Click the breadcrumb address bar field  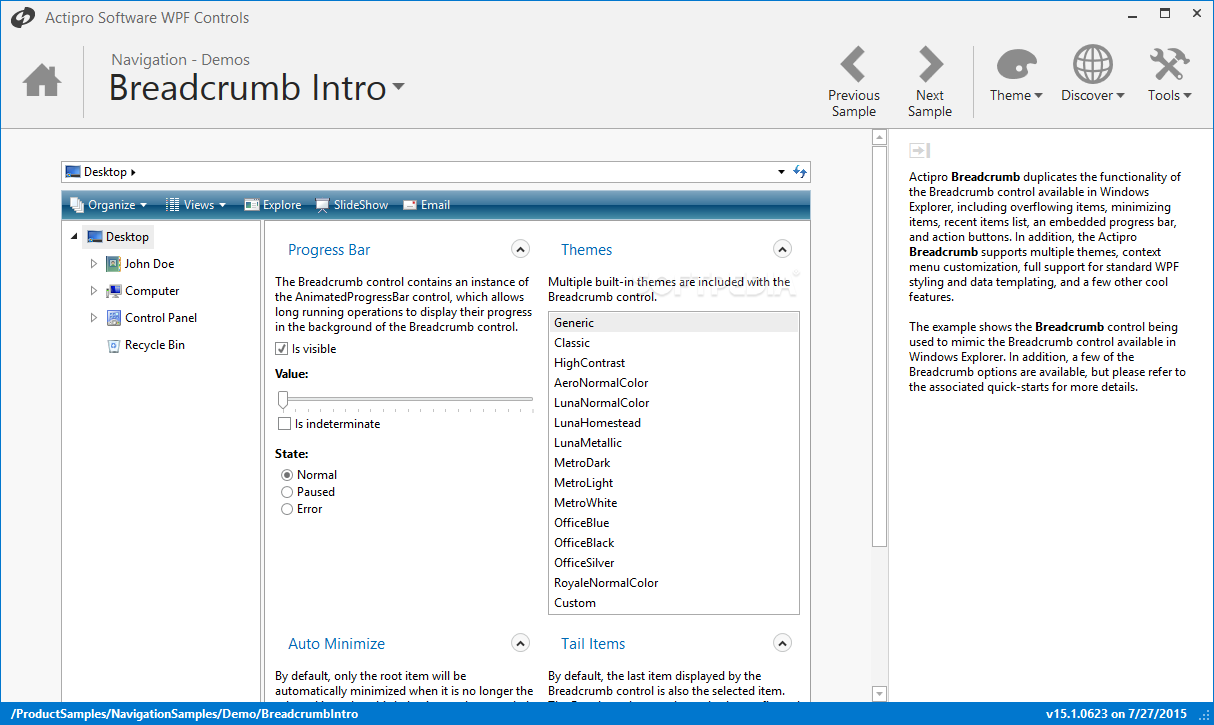point(435,172)
